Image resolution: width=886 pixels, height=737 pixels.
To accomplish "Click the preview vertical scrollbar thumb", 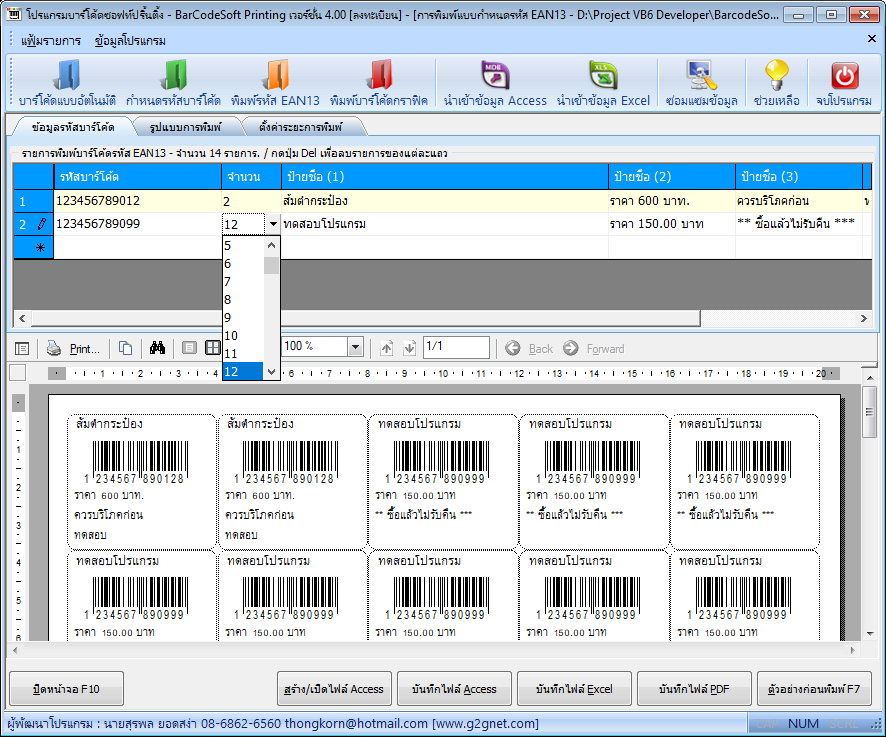I will tap(869, 411).
